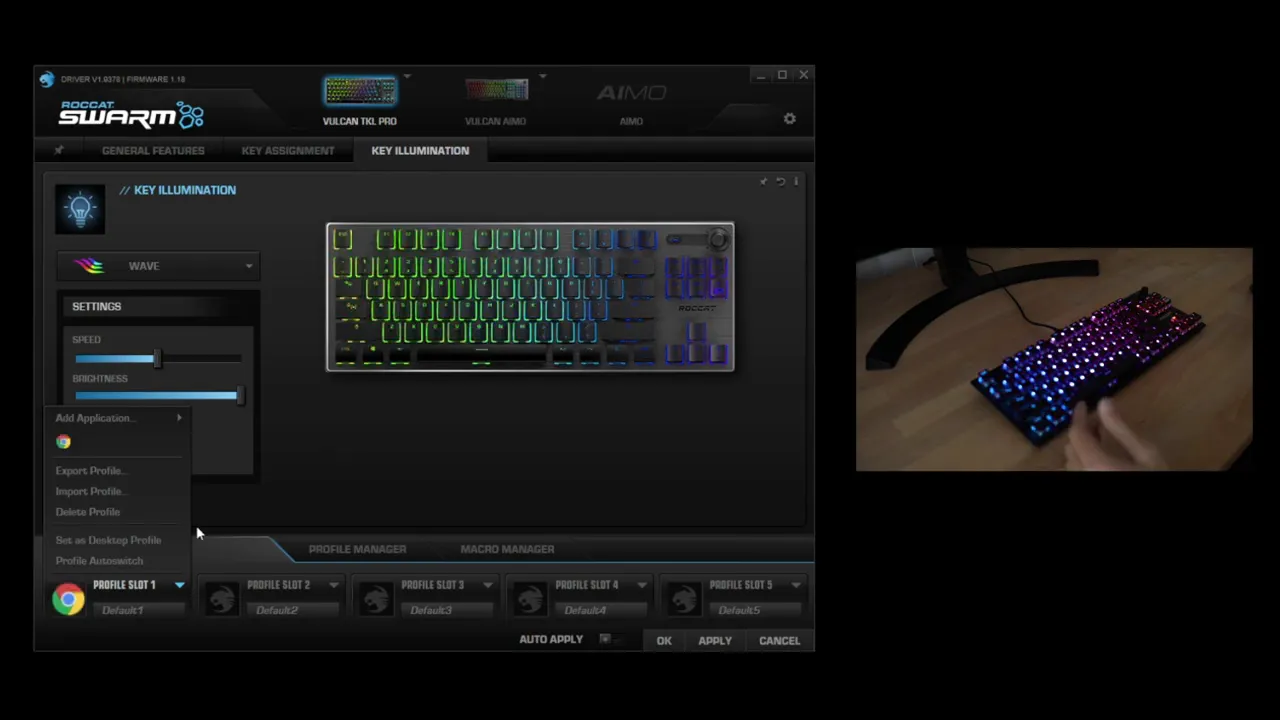Image resolution: width=1280 pixels, height=720 pixels.
Task: Open the AIMO logo tab
Action: tap(631, 93)
